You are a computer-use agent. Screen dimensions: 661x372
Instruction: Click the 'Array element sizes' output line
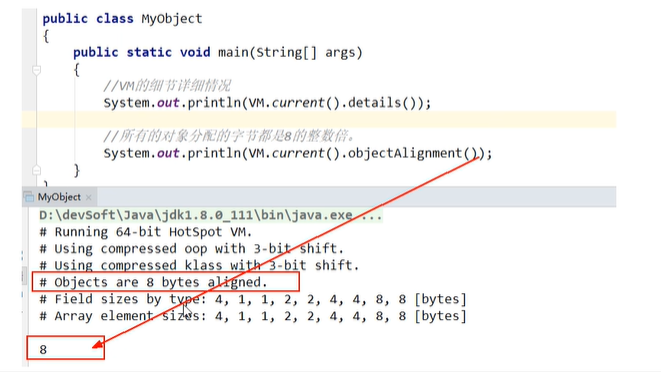pyautogui.click(x=253, y=316)
